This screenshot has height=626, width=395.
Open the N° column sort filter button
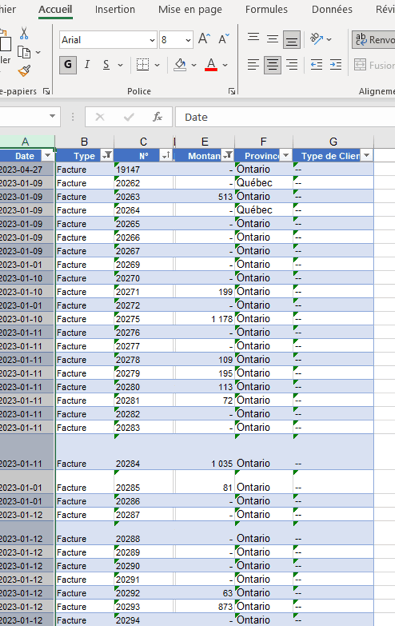pos(166,155)
